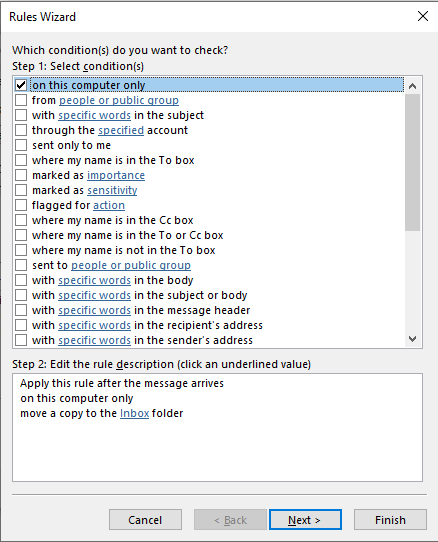The image size is (438, 542).
Task: Uncheck 'on this computer only' condition
Action: [x=21, y=85]
